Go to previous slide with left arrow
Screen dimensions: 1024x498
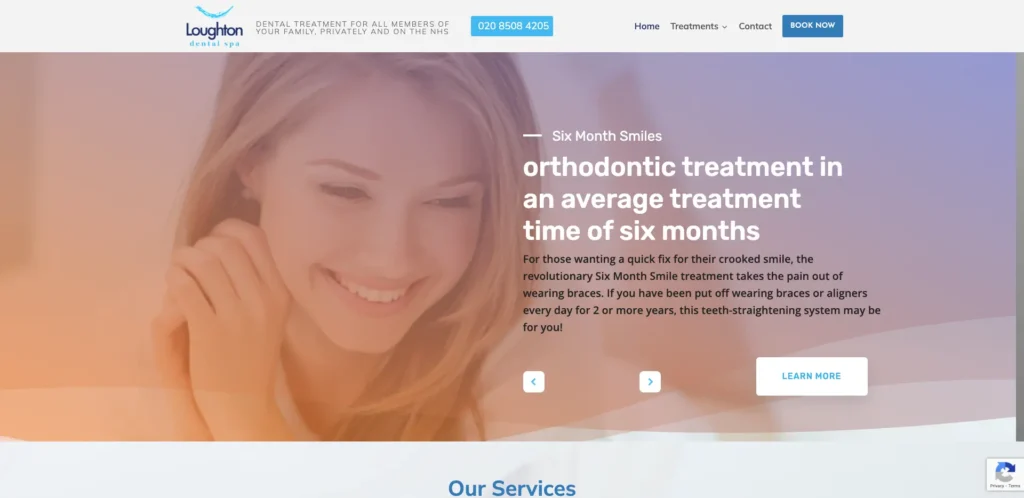click(534, 382)
